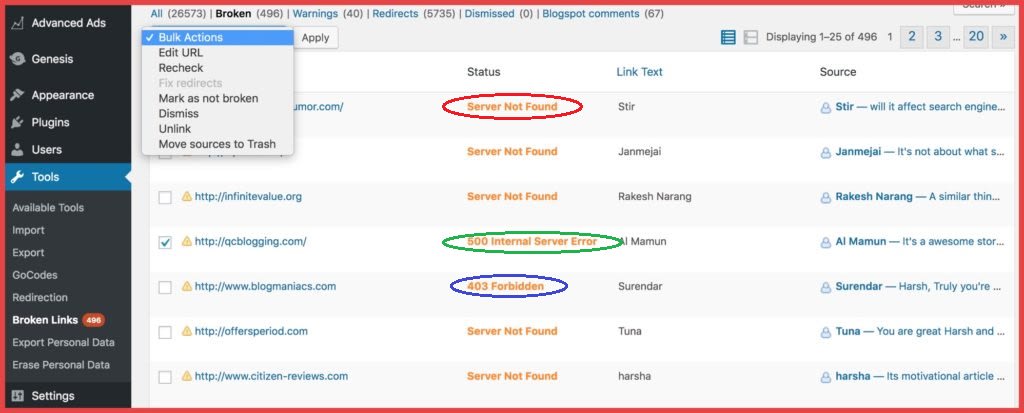Click the Users person icon
This screenshot has width=1024, height=413.
click(x=18, y=150)
